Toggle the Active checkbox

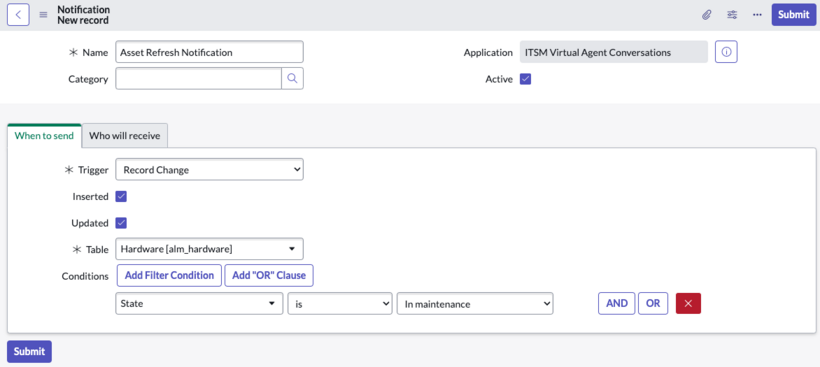(526, 79)
